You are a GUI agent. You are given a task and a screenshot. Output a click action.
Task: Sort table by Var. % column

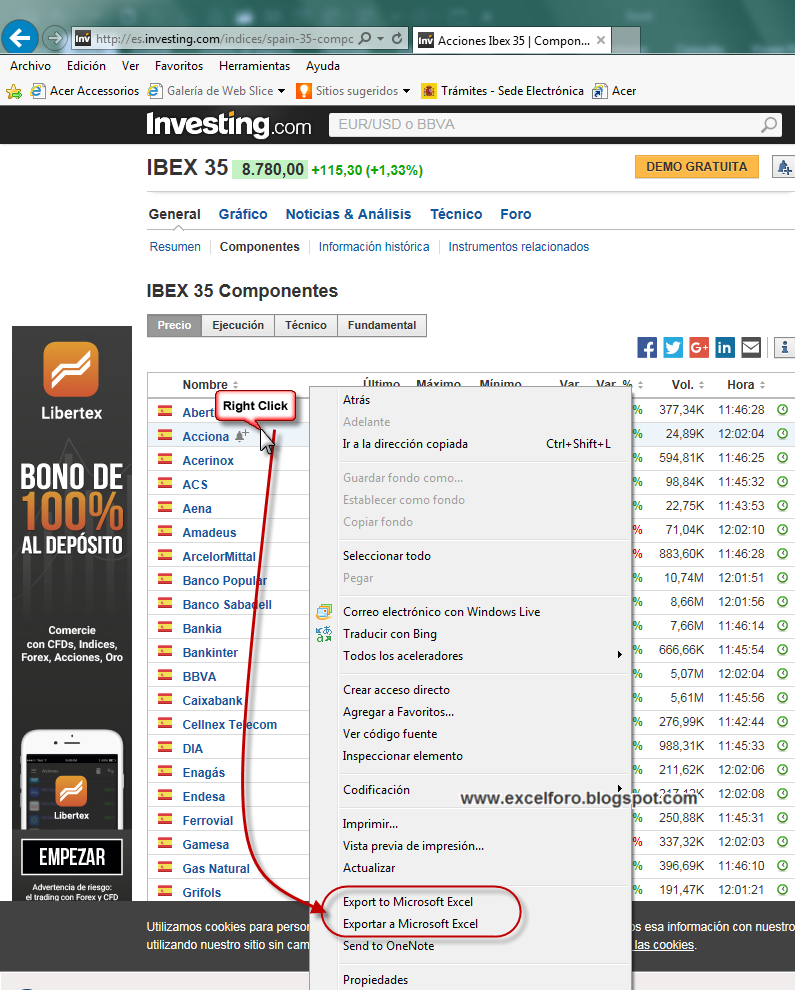(621, 385)
